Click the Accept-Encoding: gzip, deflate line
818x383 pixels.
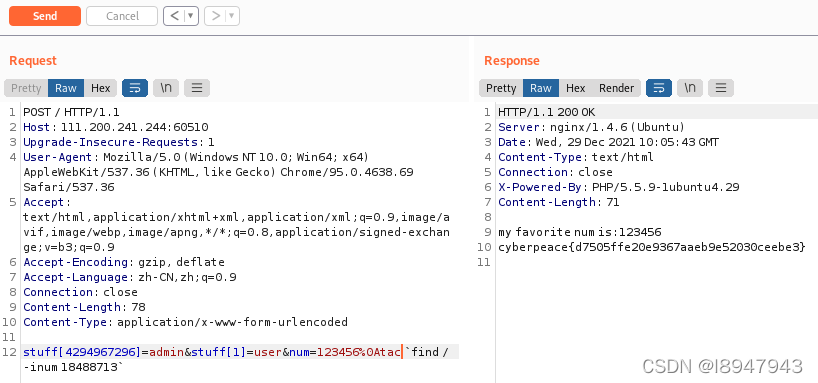124,262
